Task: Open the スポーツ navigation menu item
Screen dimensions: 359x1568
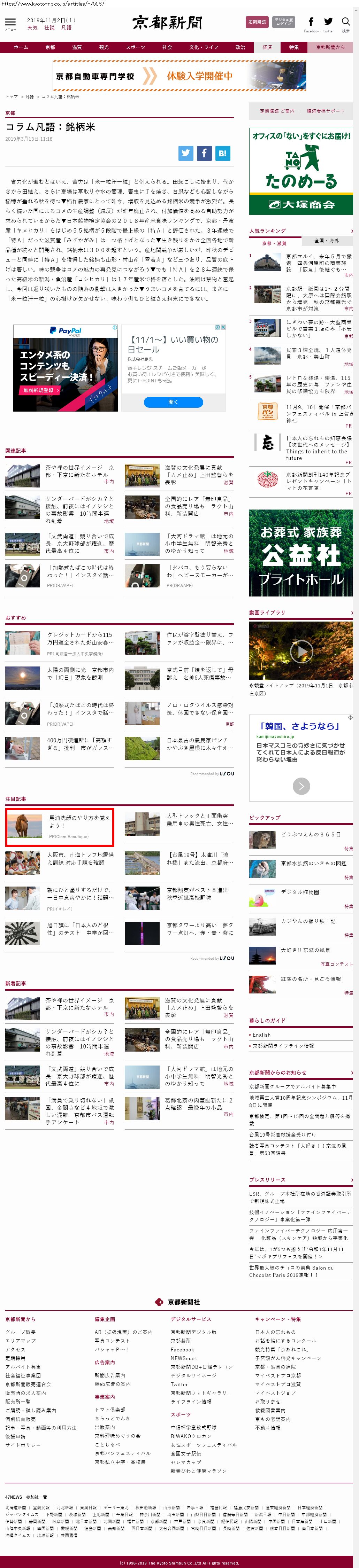Action: [135, 47]
